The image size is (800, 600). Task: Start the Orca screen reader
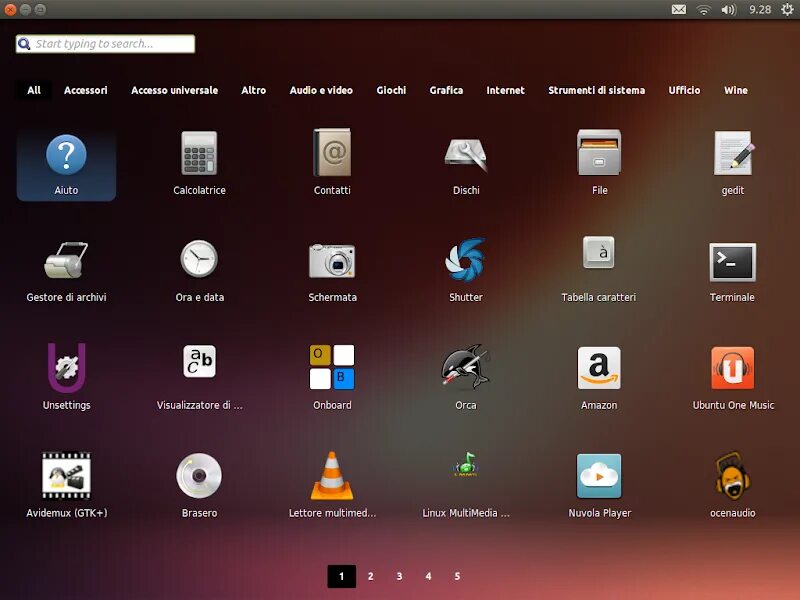tap(465, 378)
